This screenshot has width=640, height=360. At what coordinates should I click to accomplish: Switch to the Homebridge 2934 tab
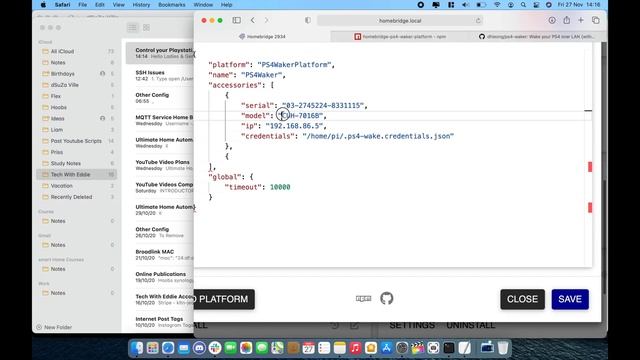[x=262, y=36]
